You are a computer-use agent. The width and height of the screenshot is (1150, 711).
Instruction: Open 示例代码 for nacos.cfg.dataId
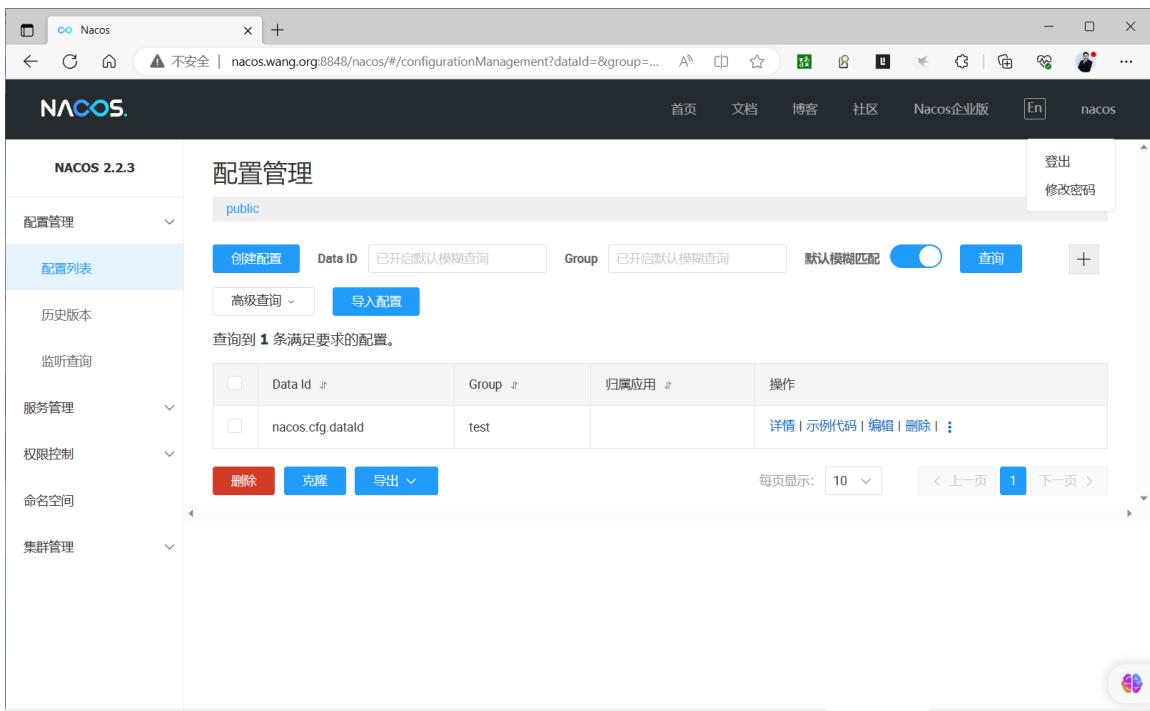click(831, 426)
